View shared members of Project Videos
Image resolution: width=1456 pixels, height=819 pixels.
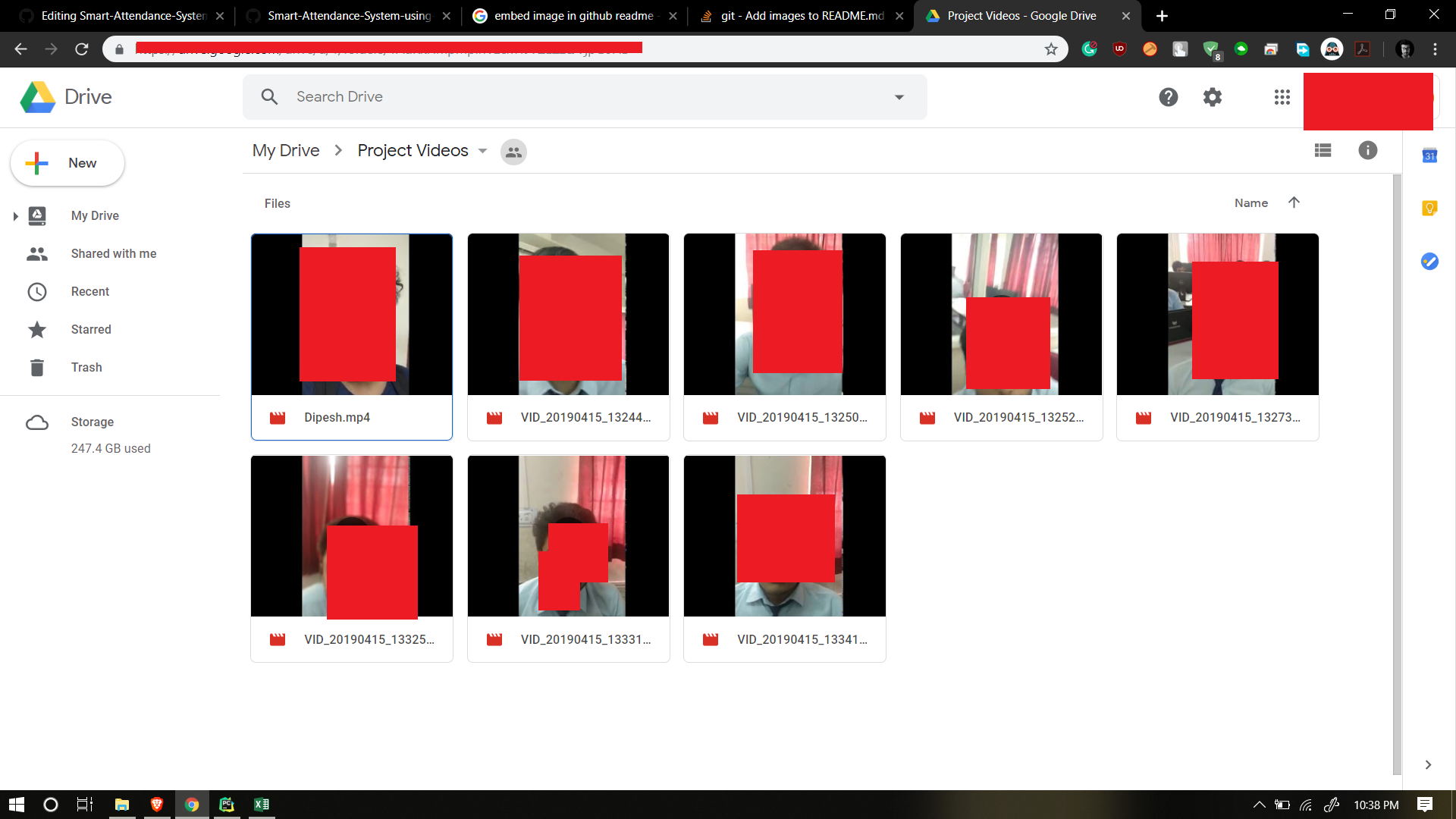pos(513,152)
